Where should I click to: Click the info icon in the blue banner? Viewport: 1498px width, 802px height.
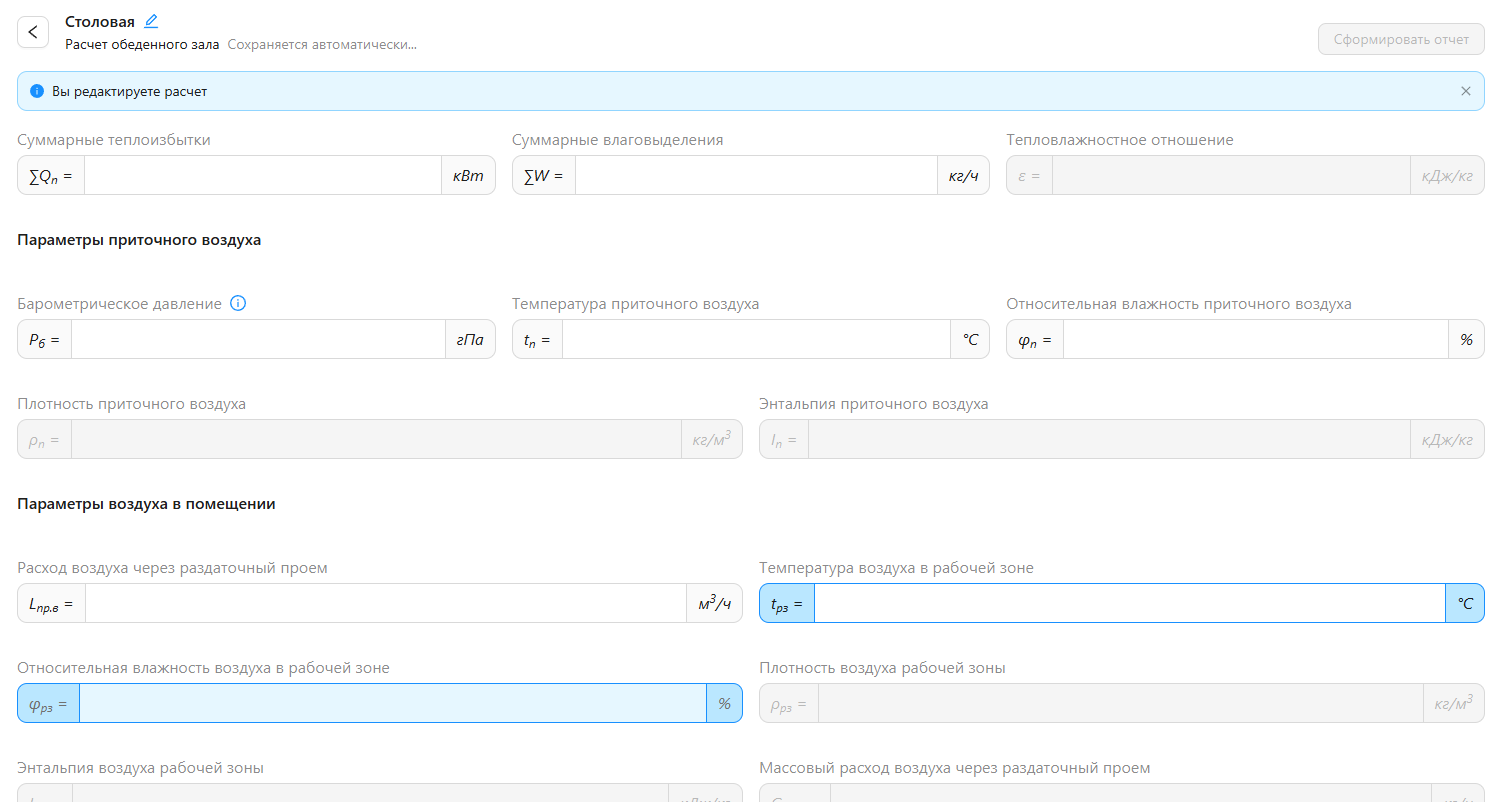37,91
